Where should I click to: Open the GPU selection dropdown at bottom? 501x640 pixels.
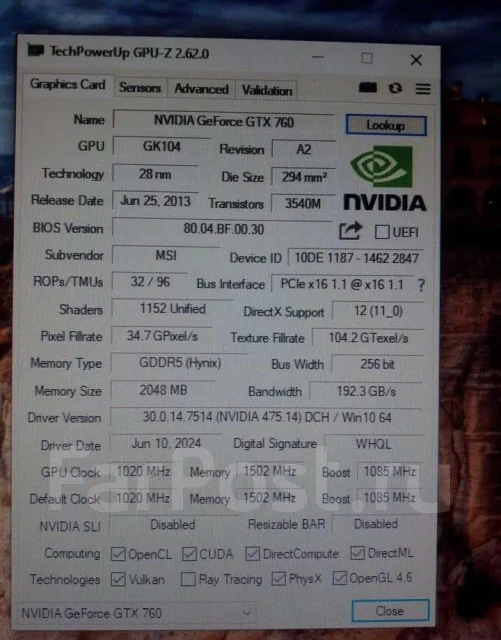tap(135, 613)
